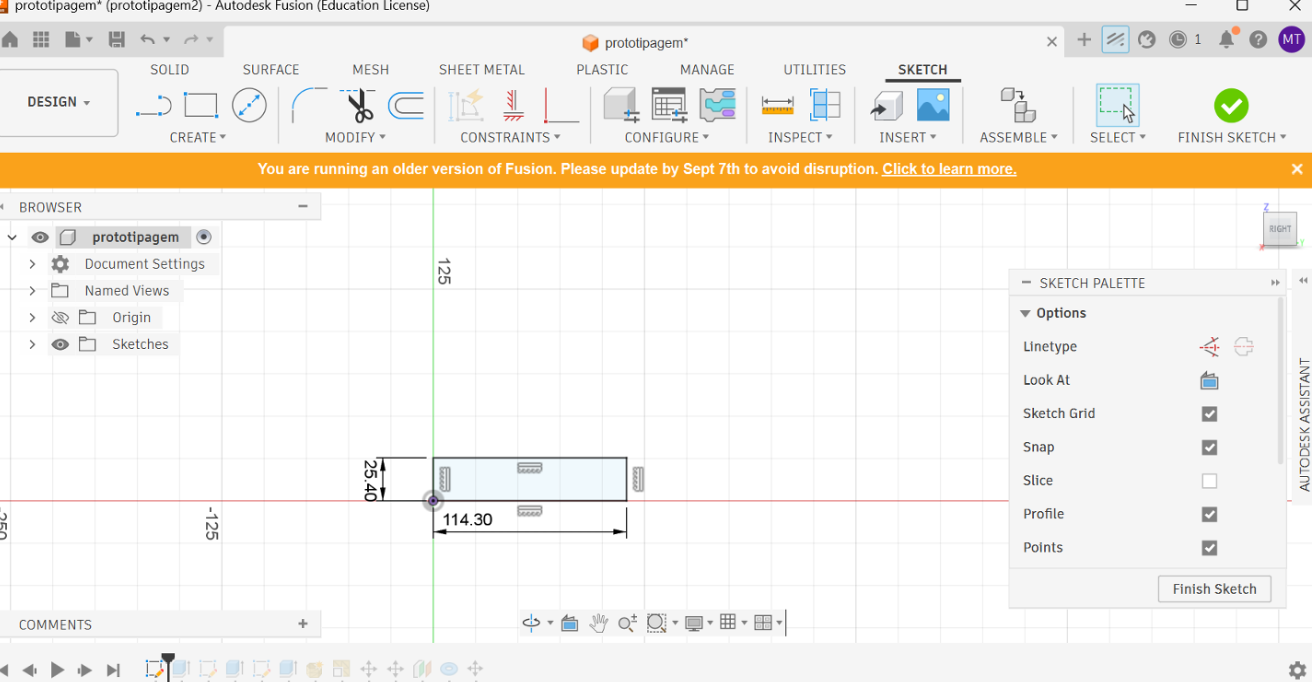Collapse the Options section in Sketch Palette
1312x682 pixels.
tap(1025, 313)
